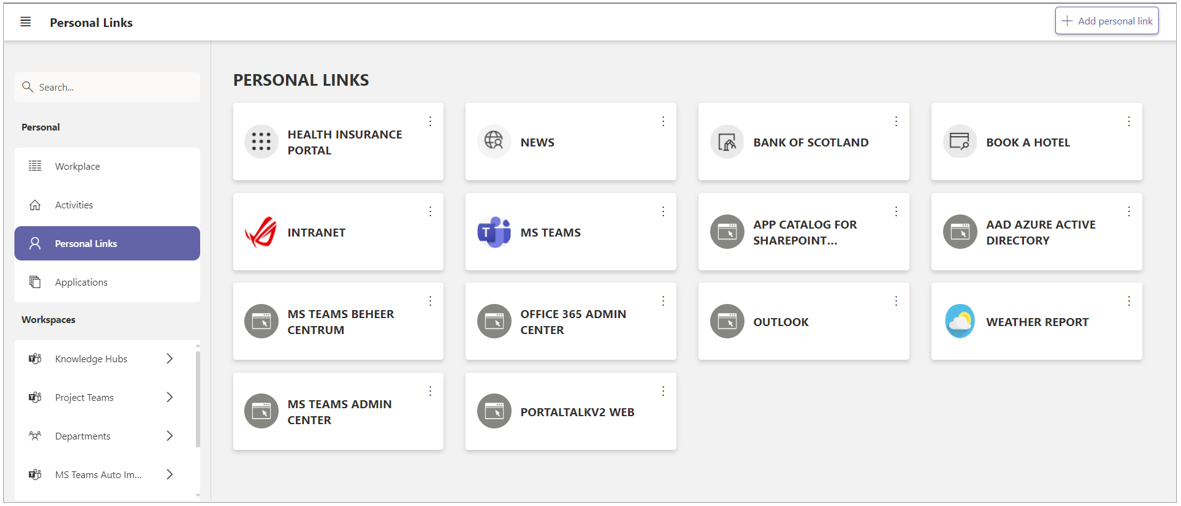Click the Bank of Scotland icon
The width and height of the screenshot is (1181, 506).
[727, 142]
